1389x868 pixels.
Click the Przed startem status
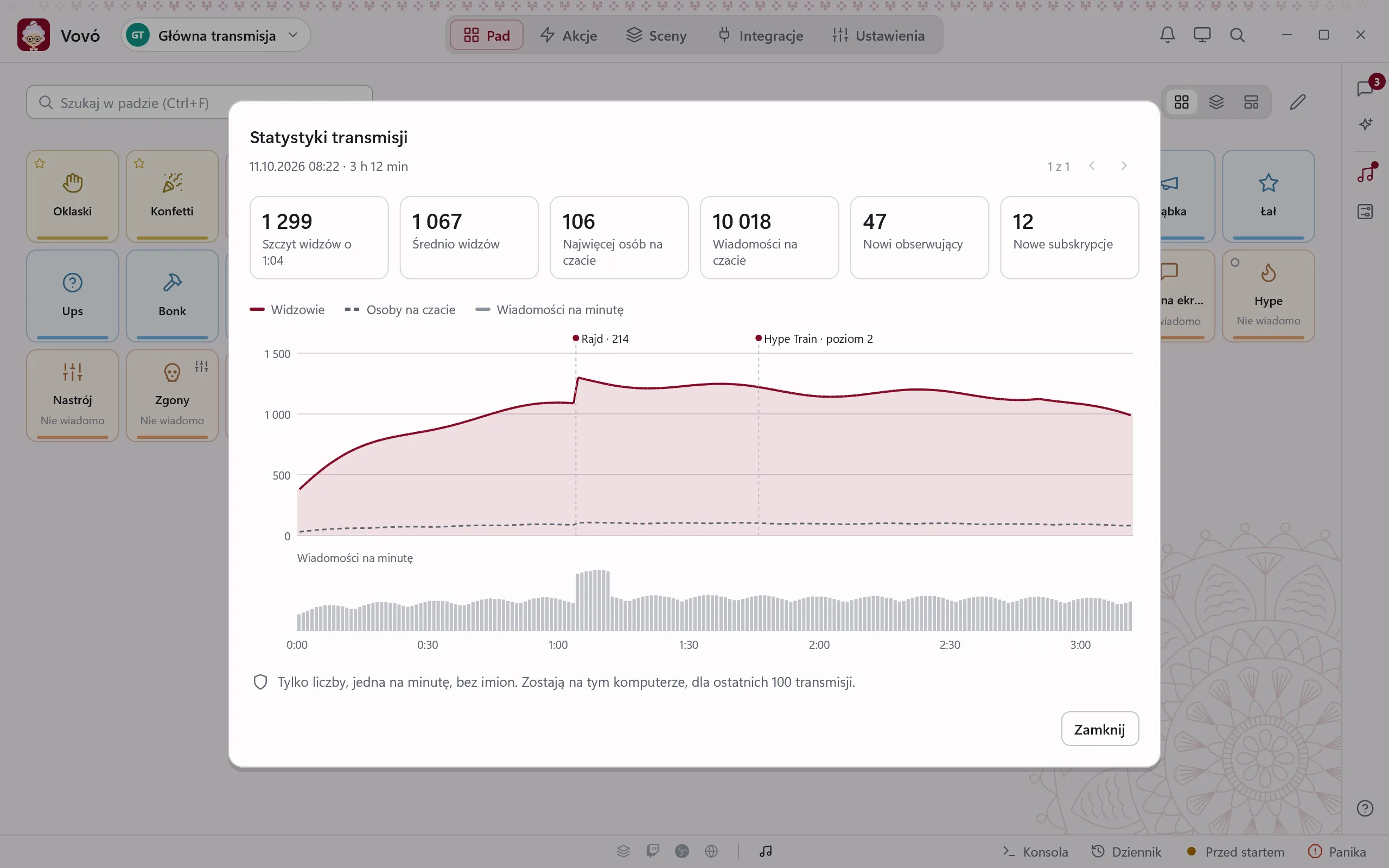click(x=1235, y=851)
